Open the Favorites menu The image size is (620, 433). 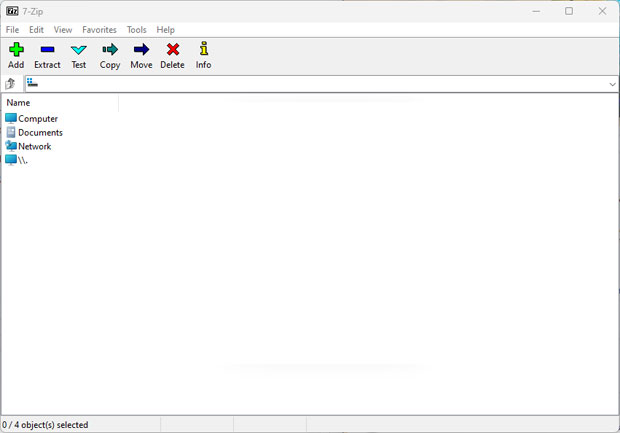[x=99, y=30]
